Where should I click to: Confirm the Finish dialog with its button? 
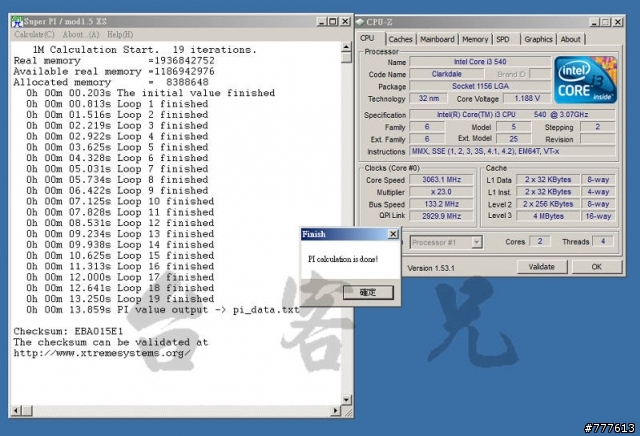(x=368, y=292)
